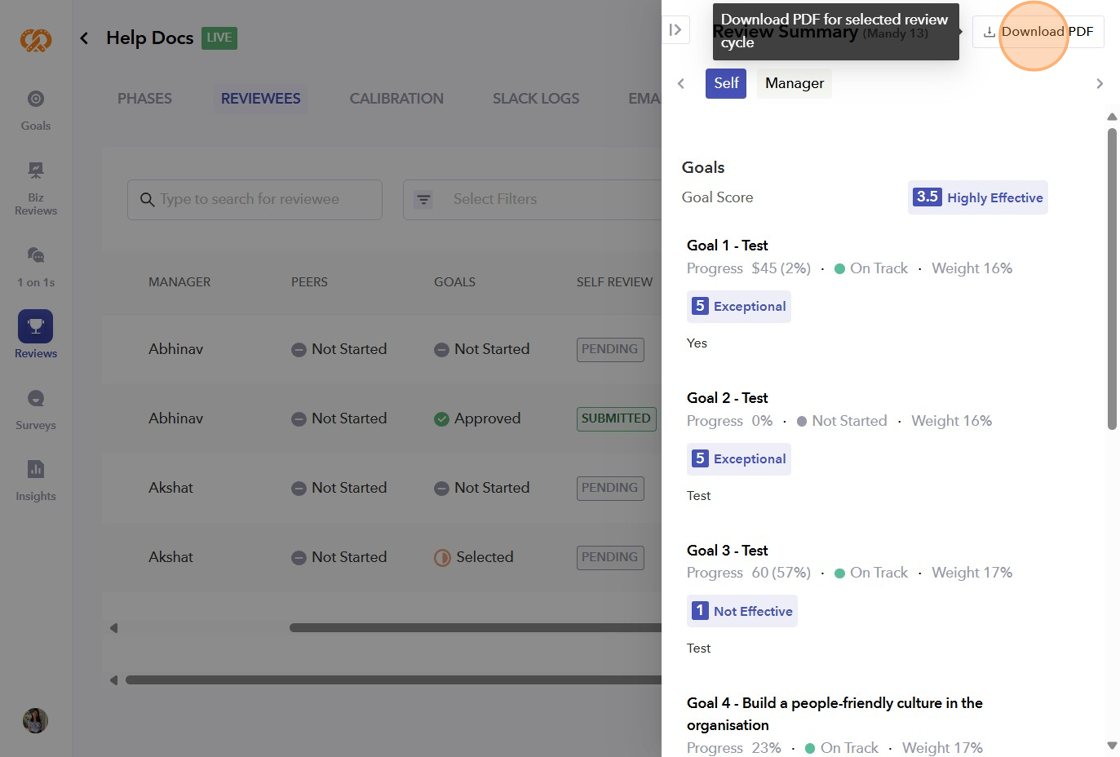Open the Select Filters dropdown
Screen dimensions: 1120x757
(x=532, y=199)
